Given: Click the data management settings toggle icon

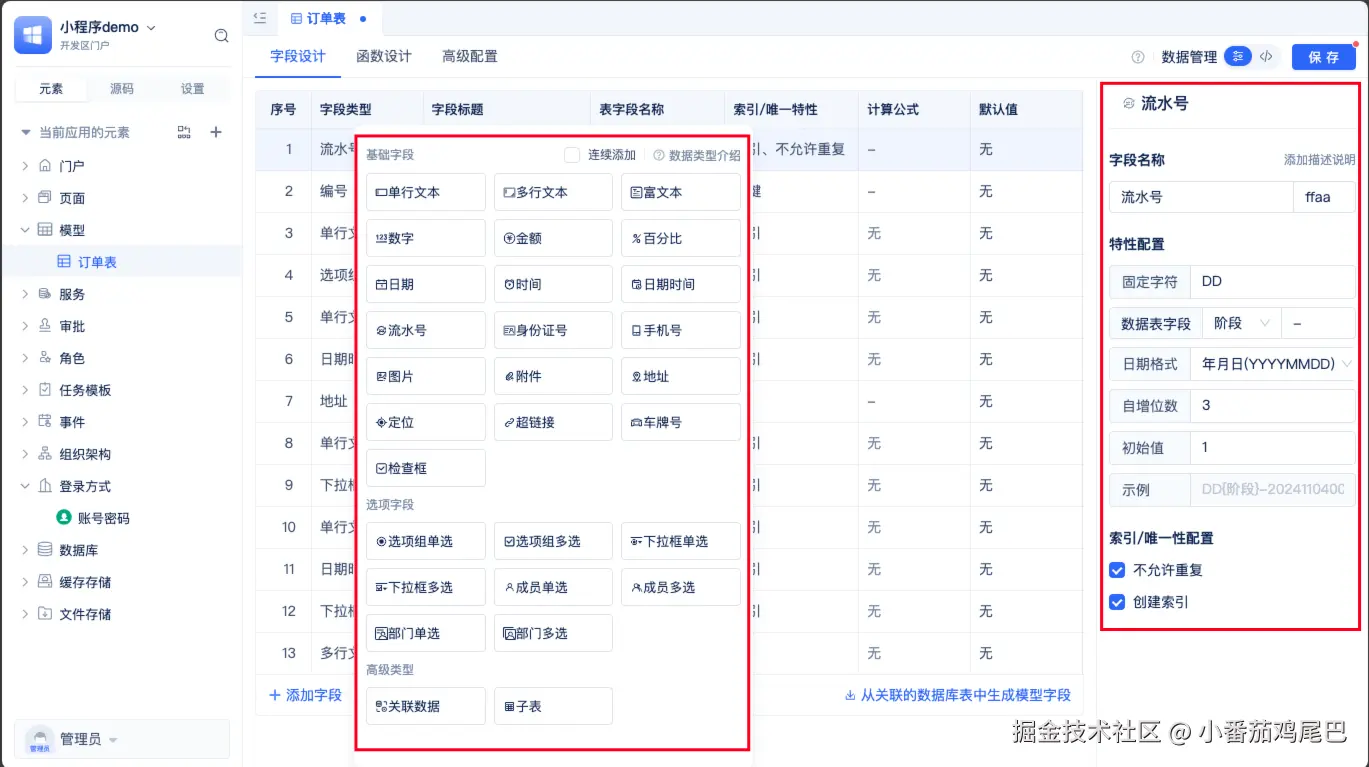Looking at the screenshot, I should [1238, 57].
